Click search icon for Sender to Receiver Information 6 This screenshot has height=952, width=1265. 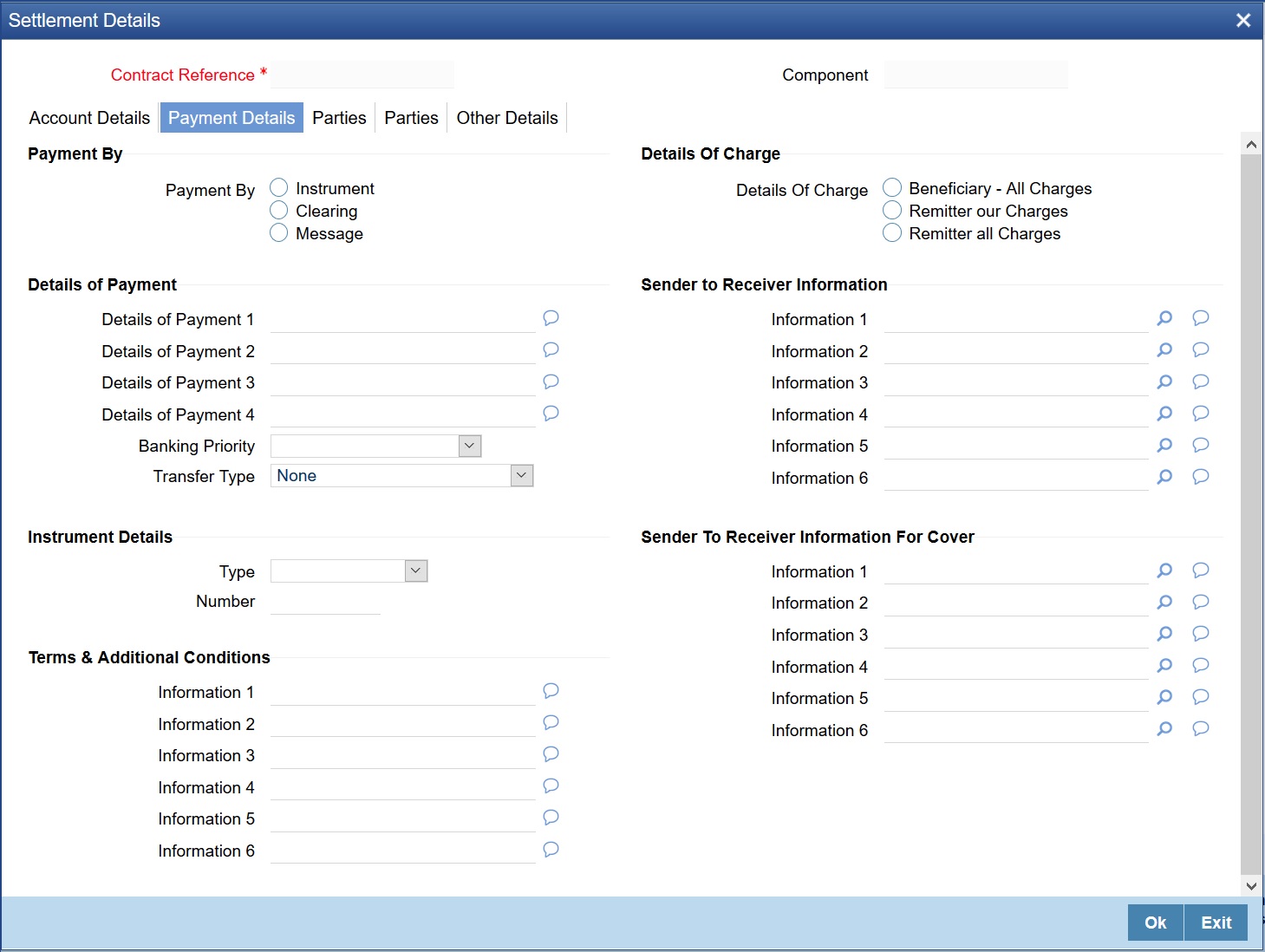click(1164, 477)
